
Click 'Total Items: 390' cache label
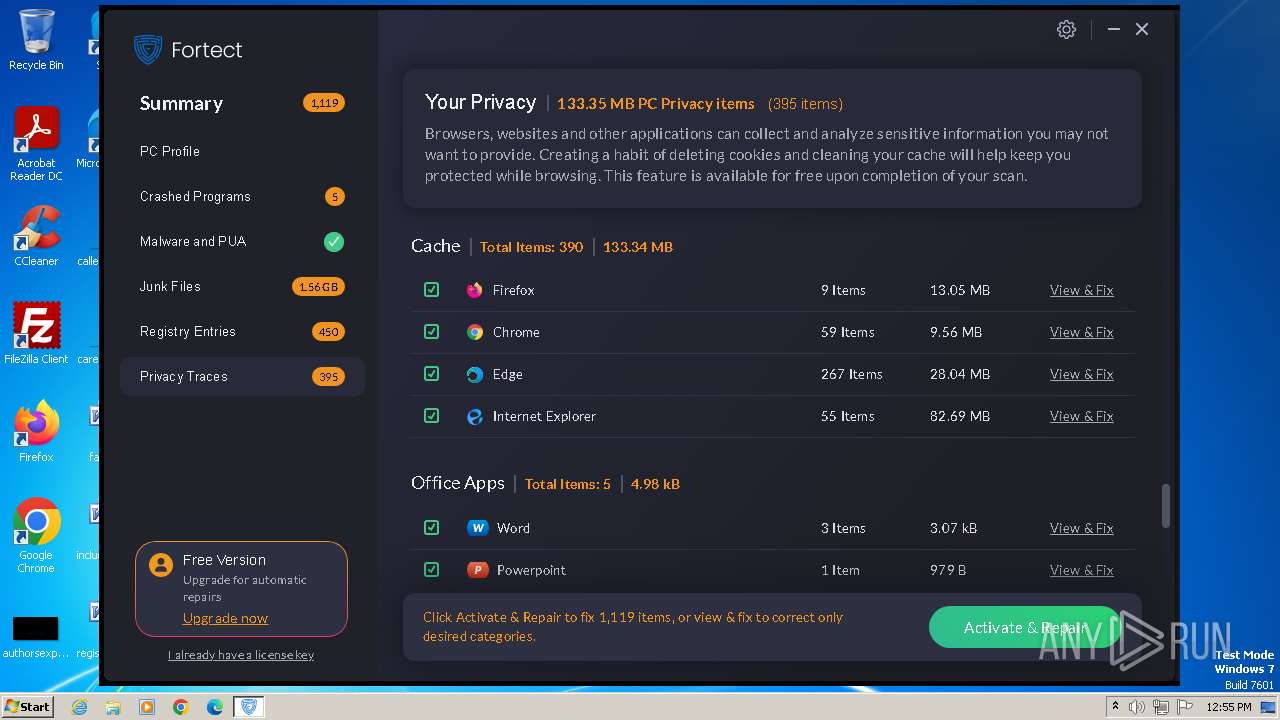[x=531, y=247]
